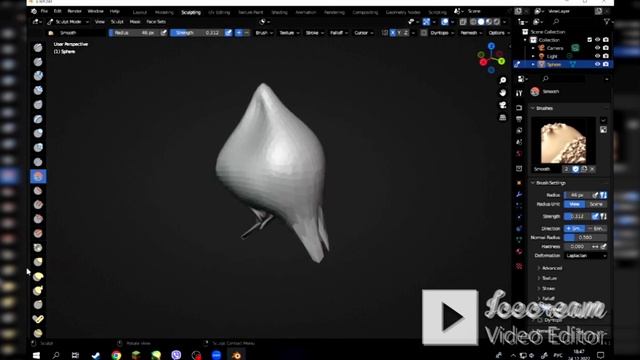Image resolution: width=640 pixels, height=360 pixels.
Task: Select the active Smooth brush tool
Action: pos(38,176)
